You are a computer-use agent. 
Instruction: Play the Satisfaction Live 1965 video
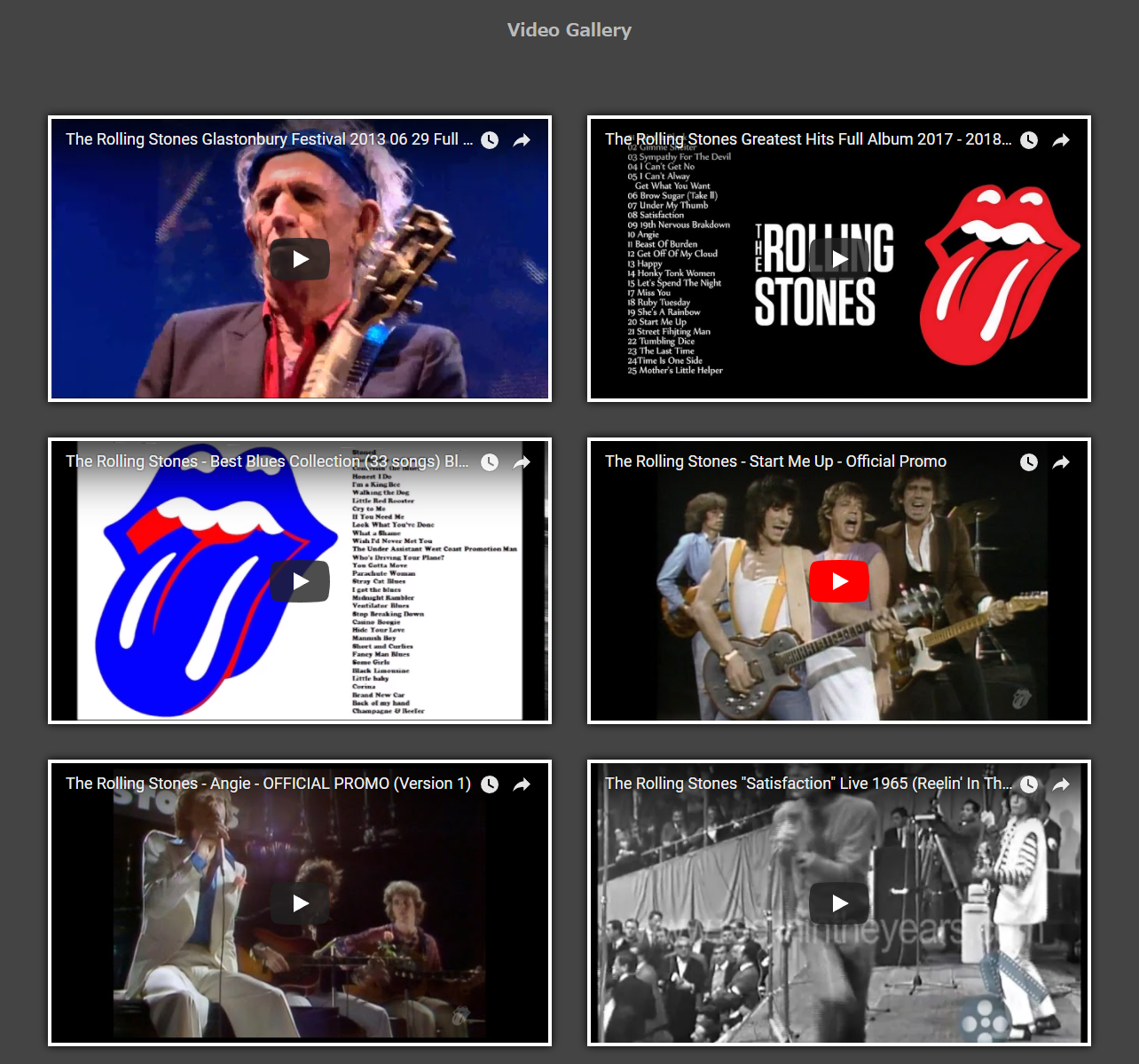pos(839,903)
